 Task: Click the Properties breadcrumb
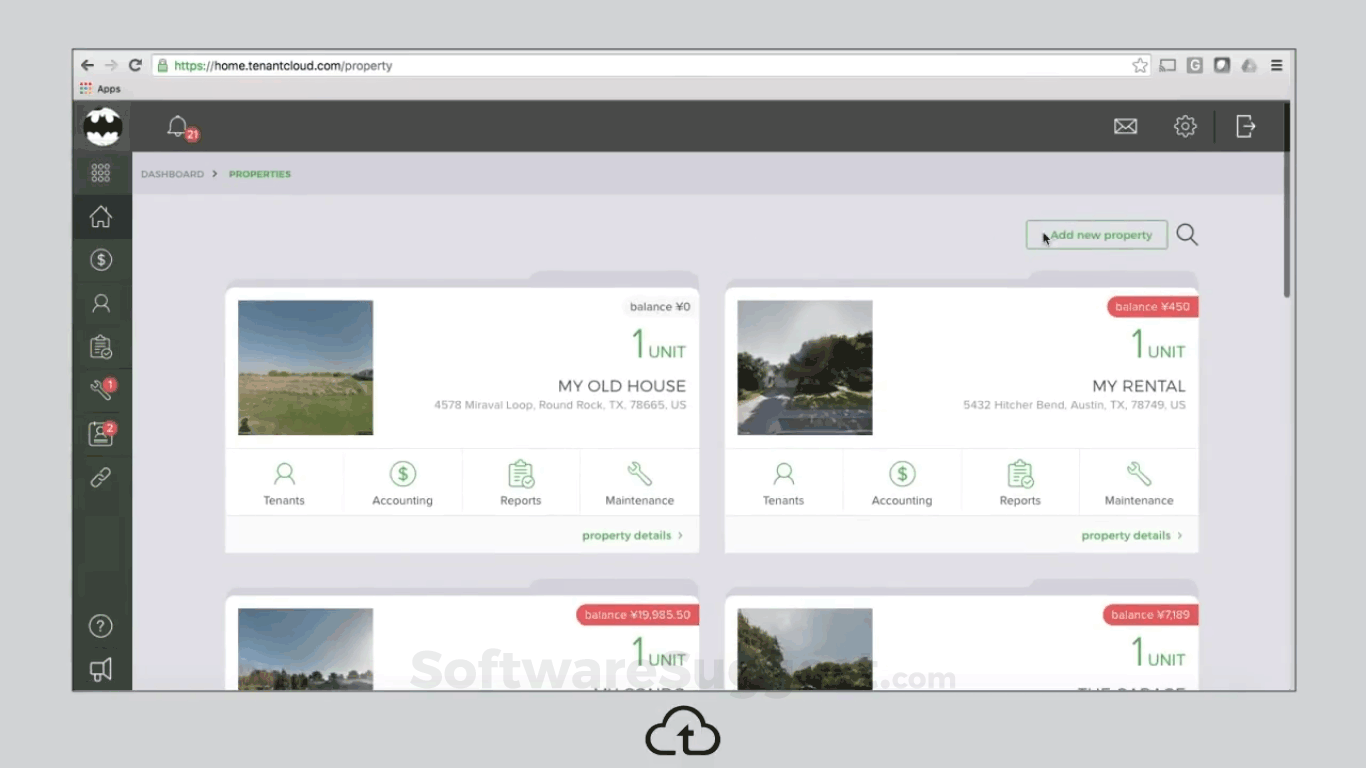[x=260, y=174]
